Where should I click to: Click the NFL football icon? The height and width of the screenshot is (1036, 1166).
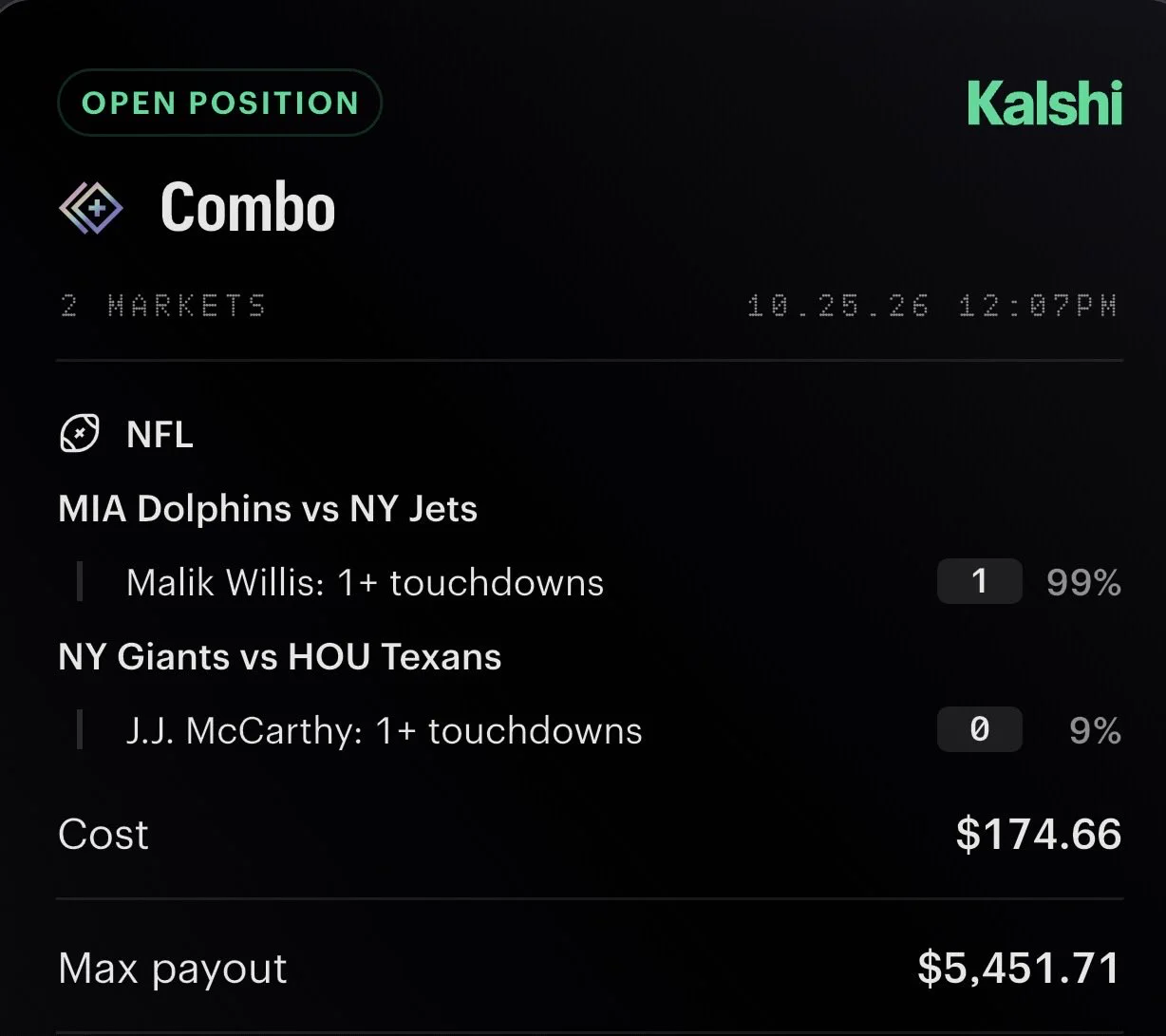pyautogui.click(x=80, y=435)
